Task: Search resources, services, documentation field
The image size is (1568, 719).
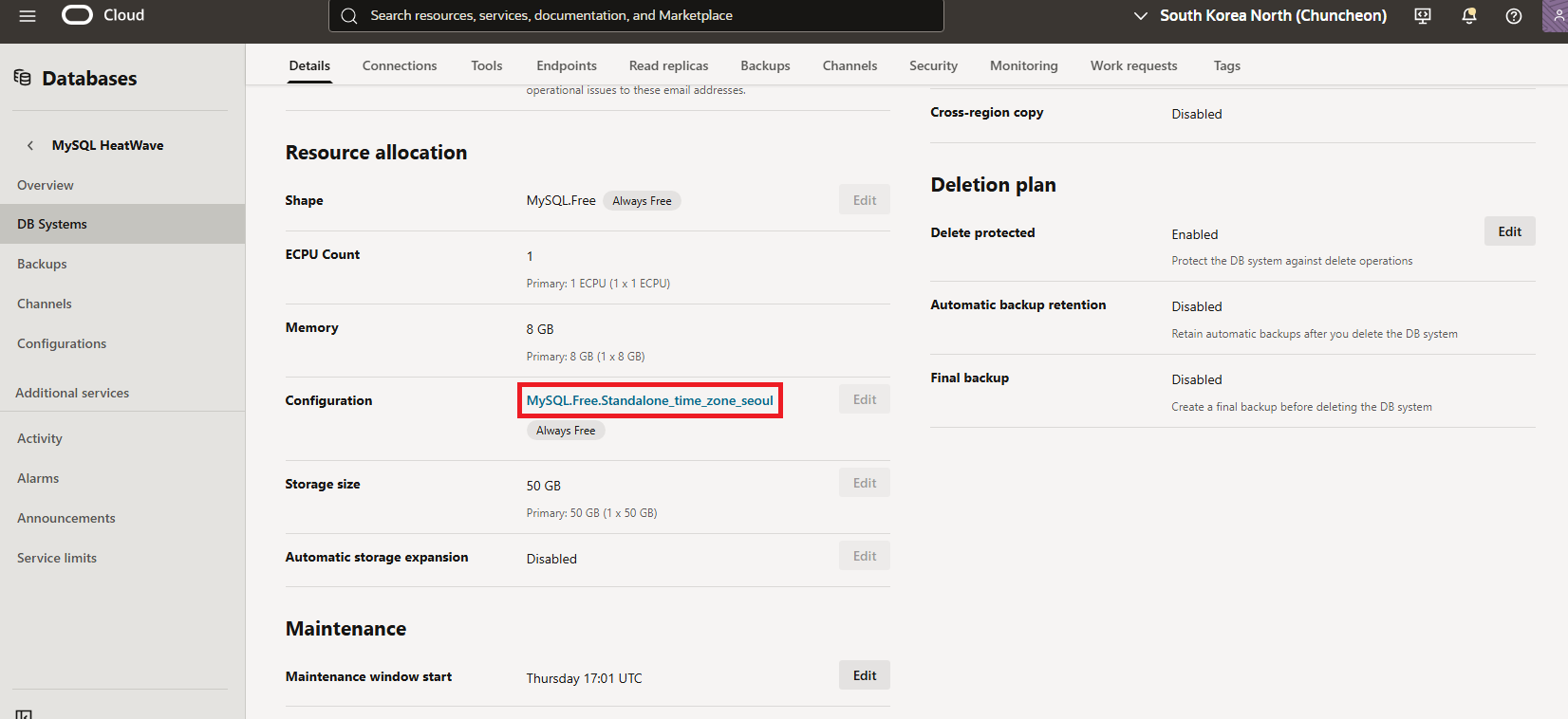Action: (x=636, y=16)
